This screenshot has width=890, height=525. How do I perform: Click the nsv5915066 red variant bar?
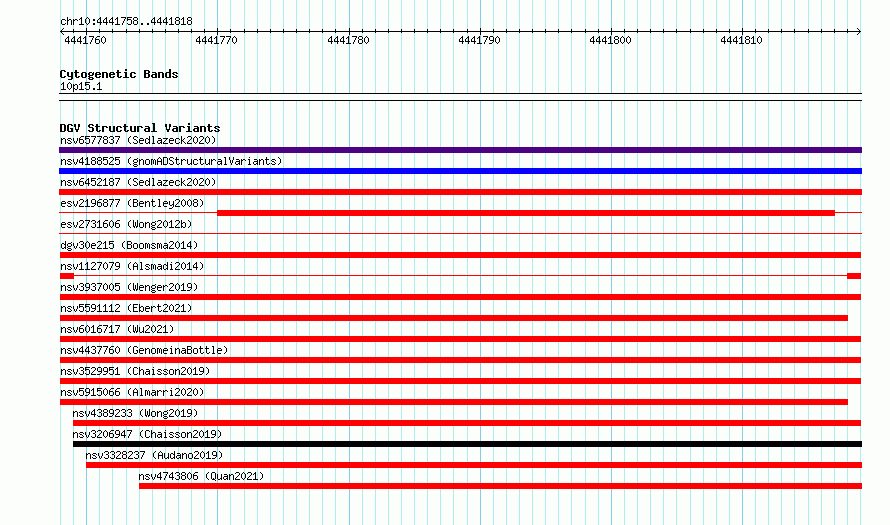point(454,402)
